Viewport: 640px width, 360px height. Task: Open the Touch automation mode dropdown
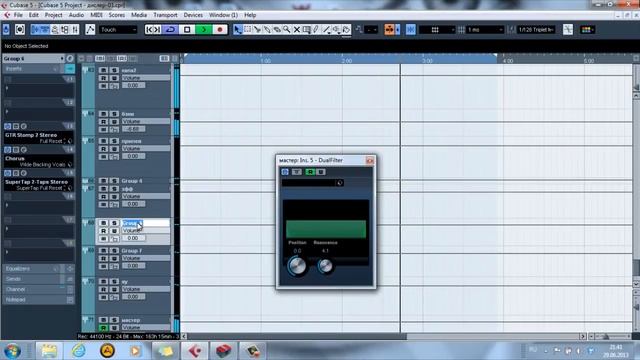(118, 29)
